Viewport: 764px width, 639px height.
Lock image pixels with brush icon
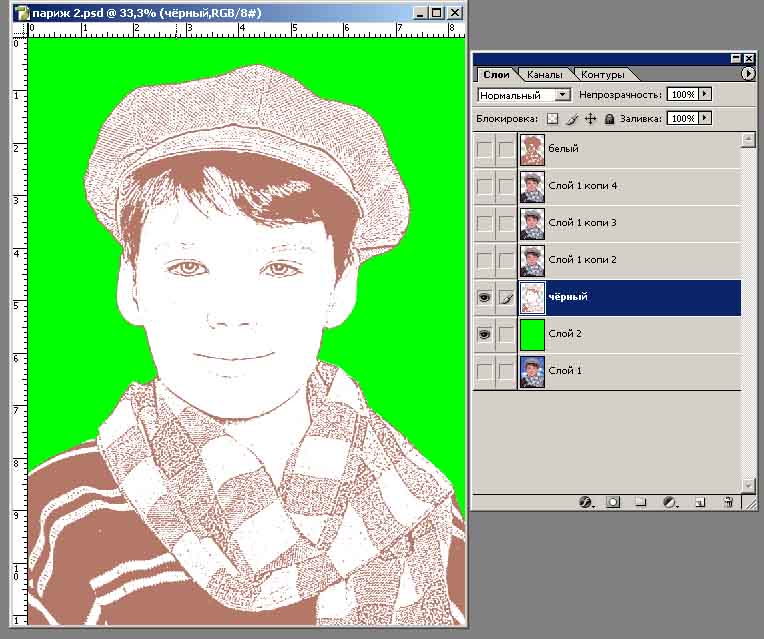[x=572, y=119]
